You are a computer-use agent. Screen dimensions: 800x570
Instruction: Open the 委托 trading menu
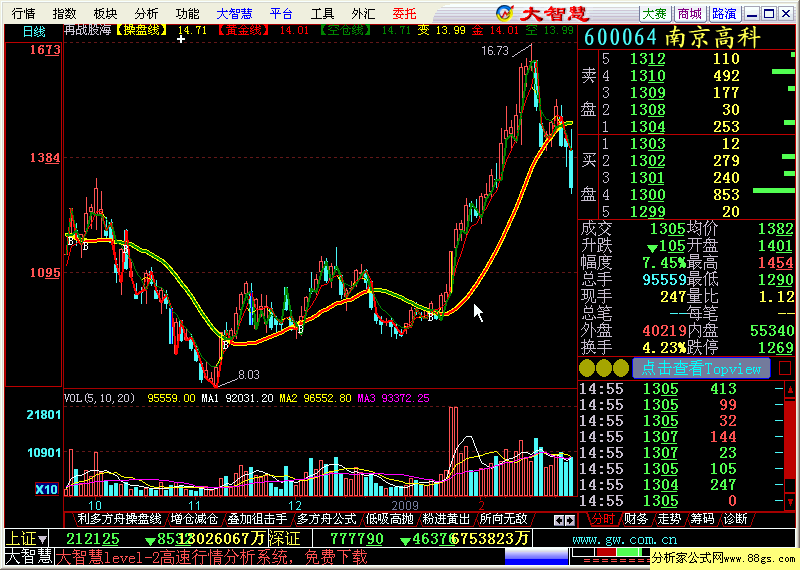pyautogui.click(x=405, y=14)
